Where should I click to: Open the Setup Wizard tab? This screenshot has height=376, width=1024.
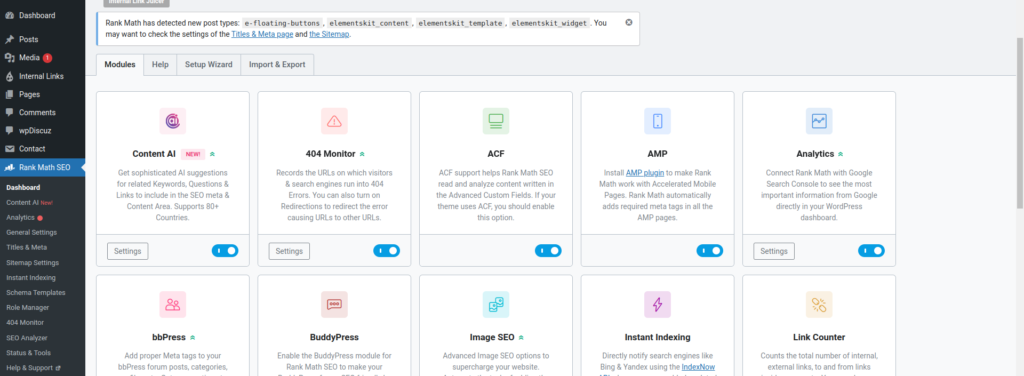(x=208, y=65)
